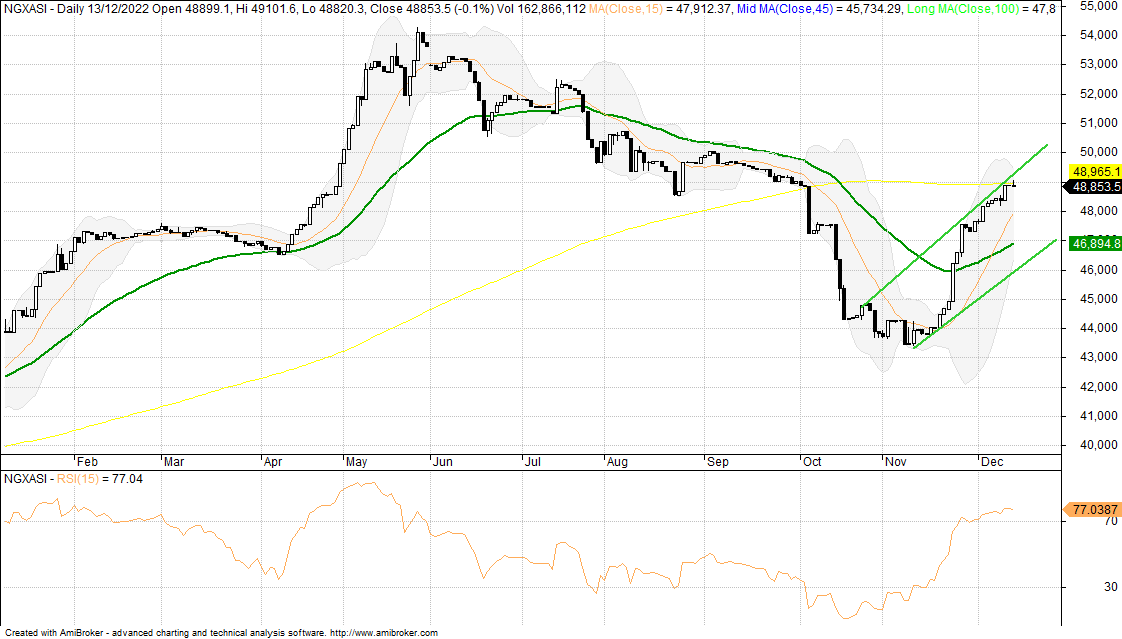Click the Jun label on the time axis

tap(443, 462)
